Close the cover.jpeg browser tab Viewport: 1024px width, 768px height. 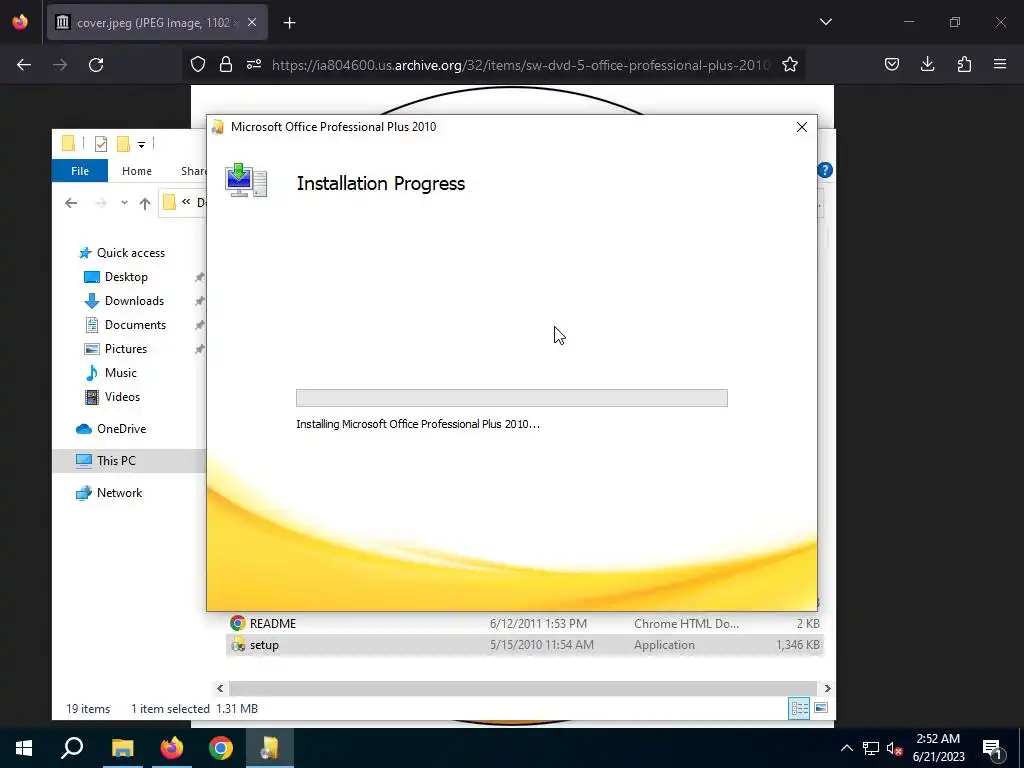click(x=252, y=22)
